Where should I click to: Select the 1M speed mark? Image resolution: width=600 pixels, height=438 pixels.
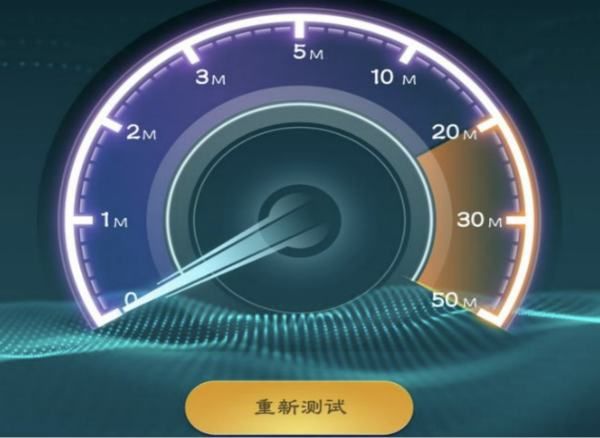114,220
